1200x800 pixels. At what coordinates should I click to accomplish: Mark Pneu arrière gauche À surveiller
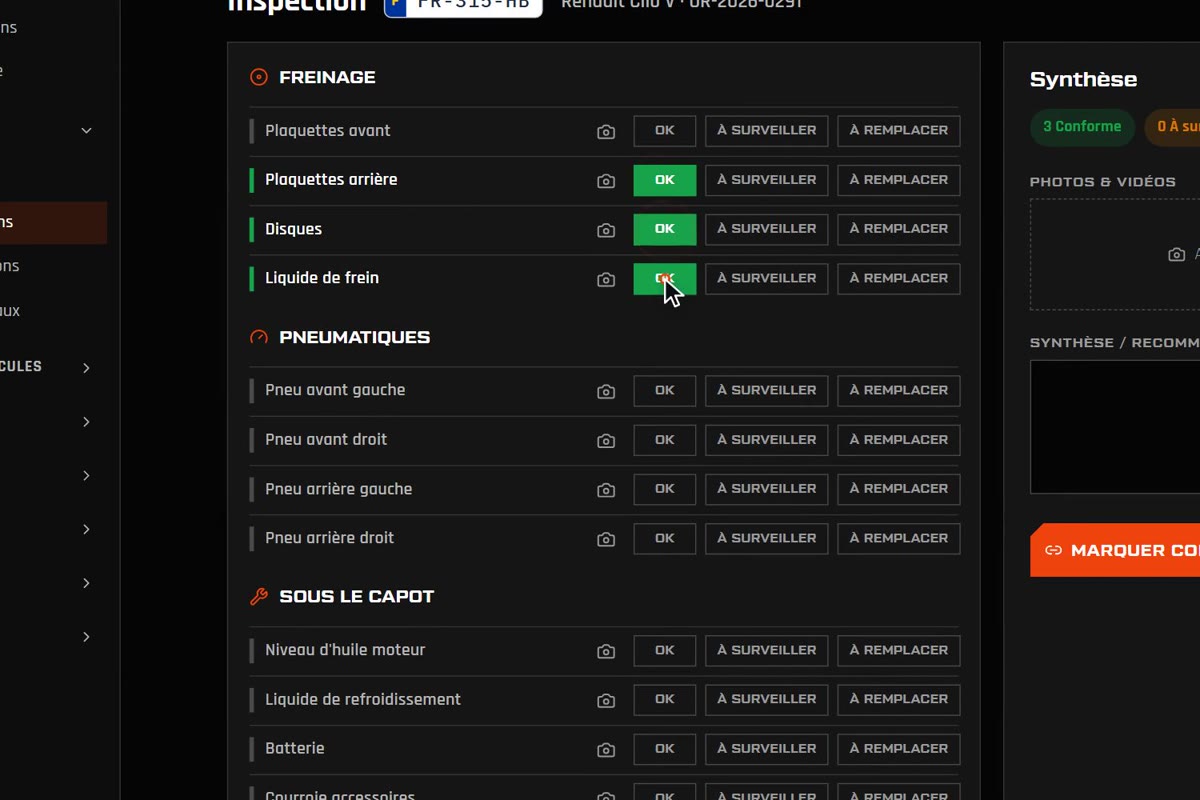767,489
